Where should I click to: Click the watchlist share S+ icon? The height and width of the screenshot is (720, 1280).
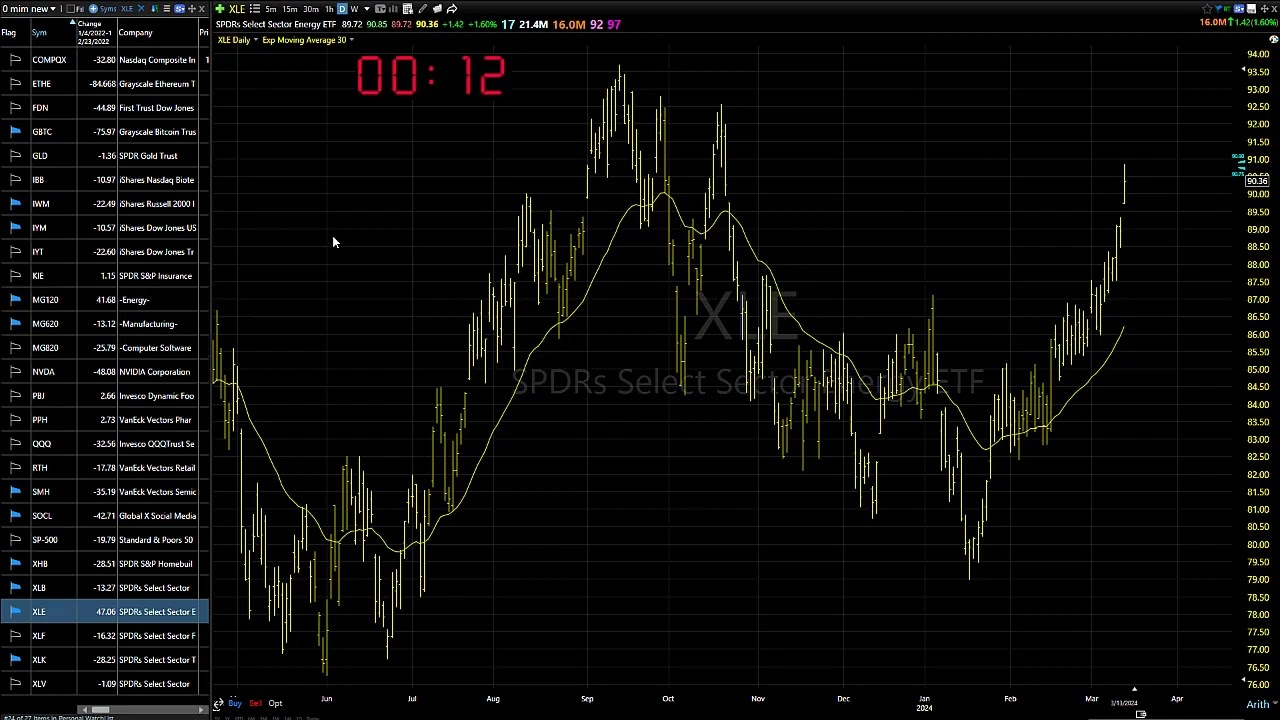180,9
